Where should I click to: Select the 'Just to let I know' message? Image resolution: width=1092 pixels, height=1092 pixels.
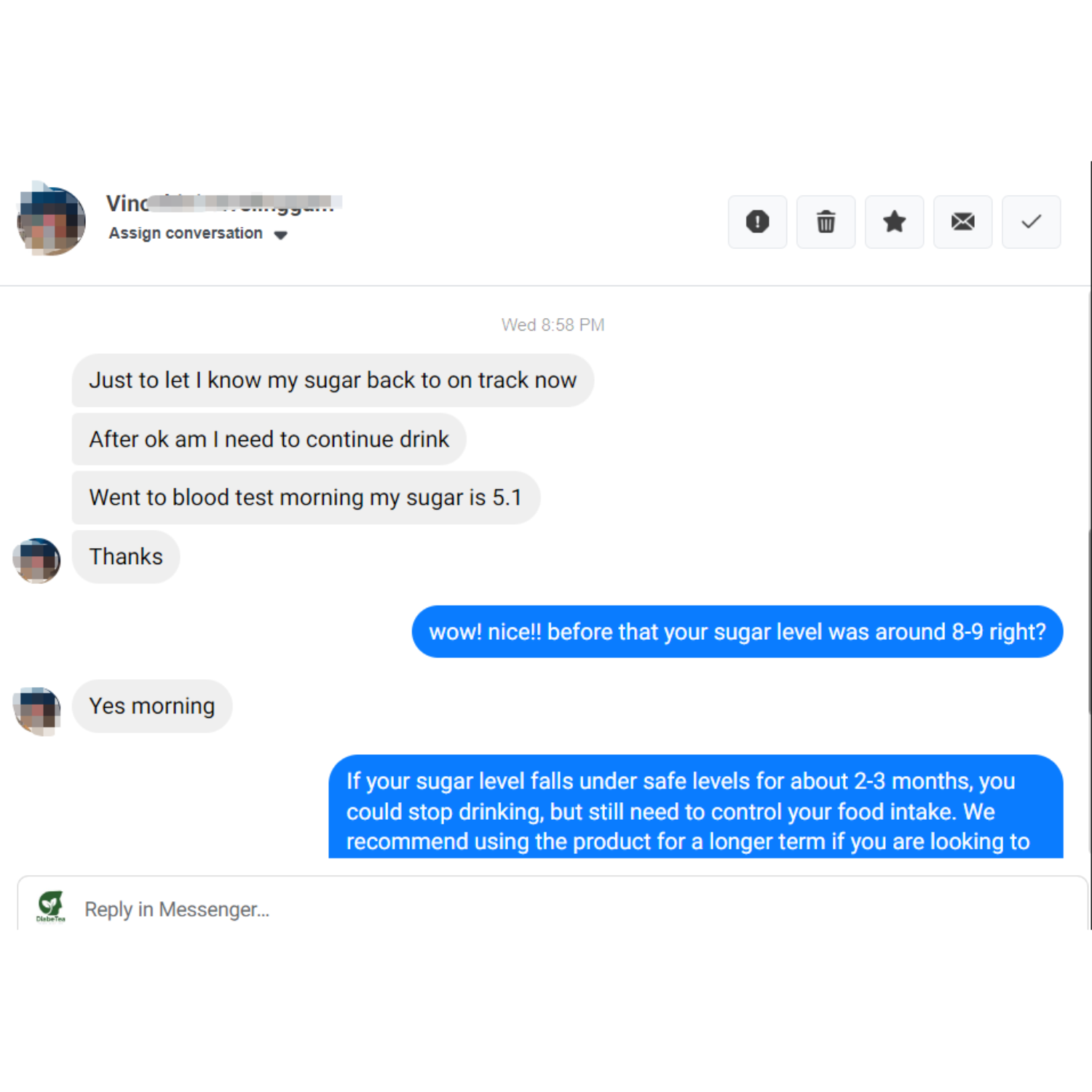coord(333,380)
